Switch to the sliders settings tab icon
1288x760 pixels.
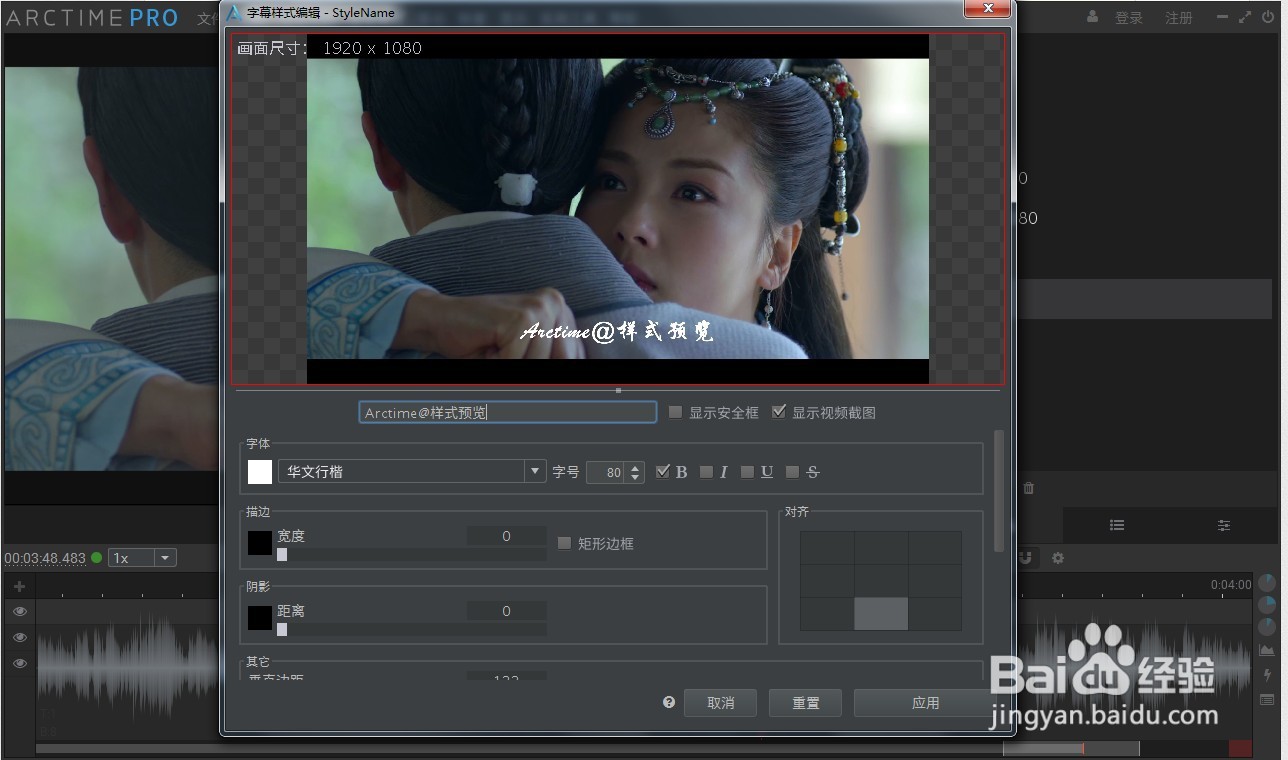point(1224,525)
